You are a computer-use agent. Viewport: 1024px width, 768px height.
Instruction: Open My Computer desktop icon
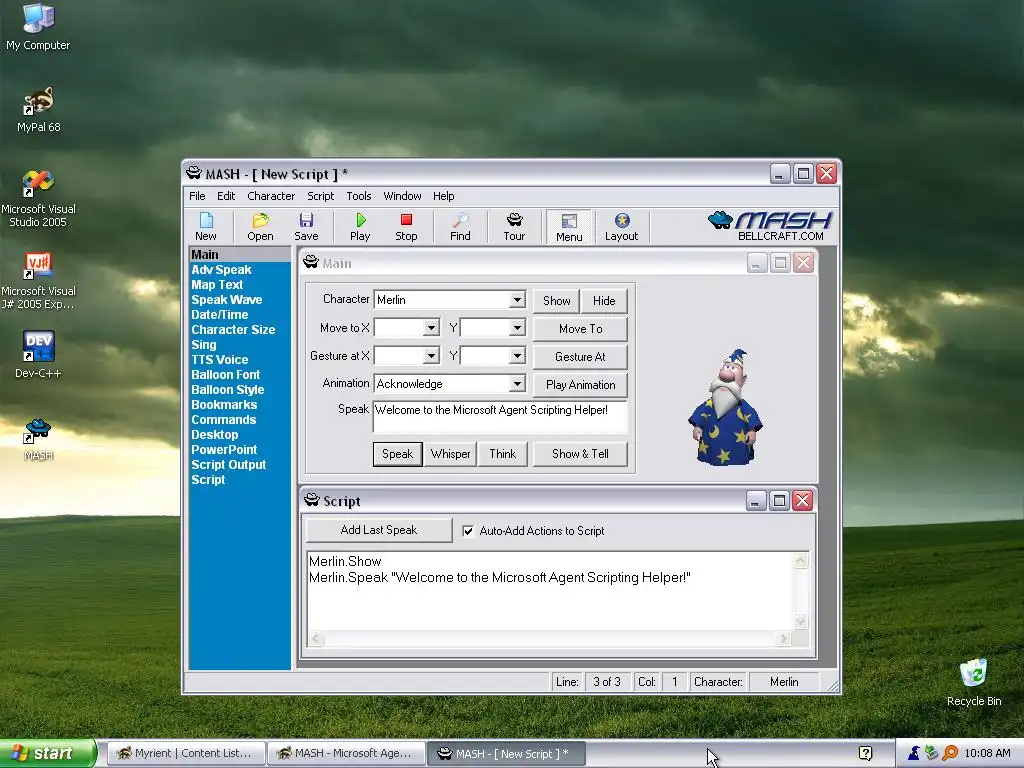point(38,27)
